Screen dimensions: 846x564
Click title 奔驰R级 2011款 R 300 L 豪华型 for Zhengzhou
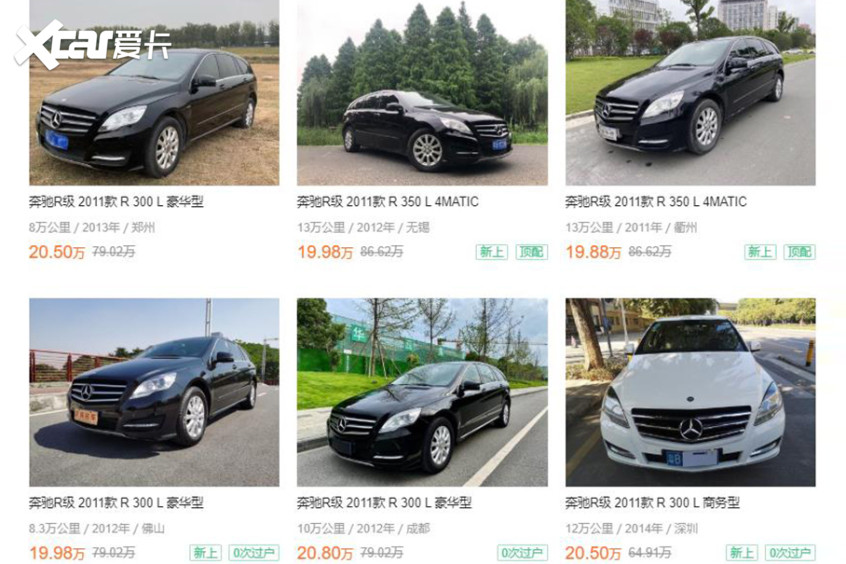tap(116, 202)
